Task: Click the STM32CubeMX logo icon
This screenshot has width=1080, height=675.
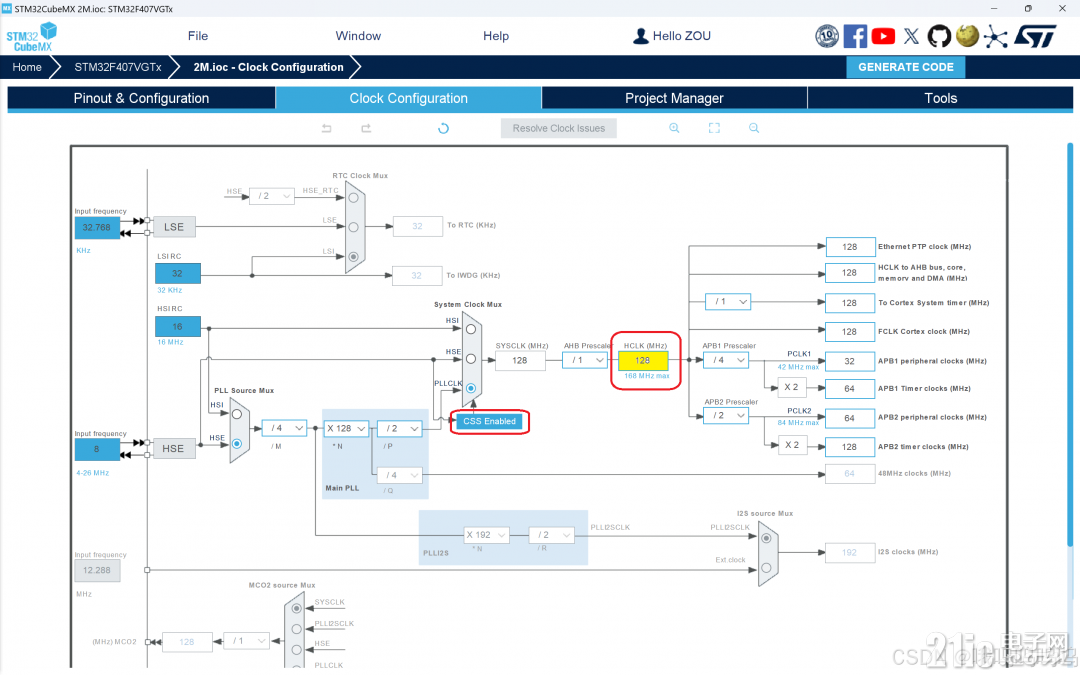Action: tap(31, 37)
